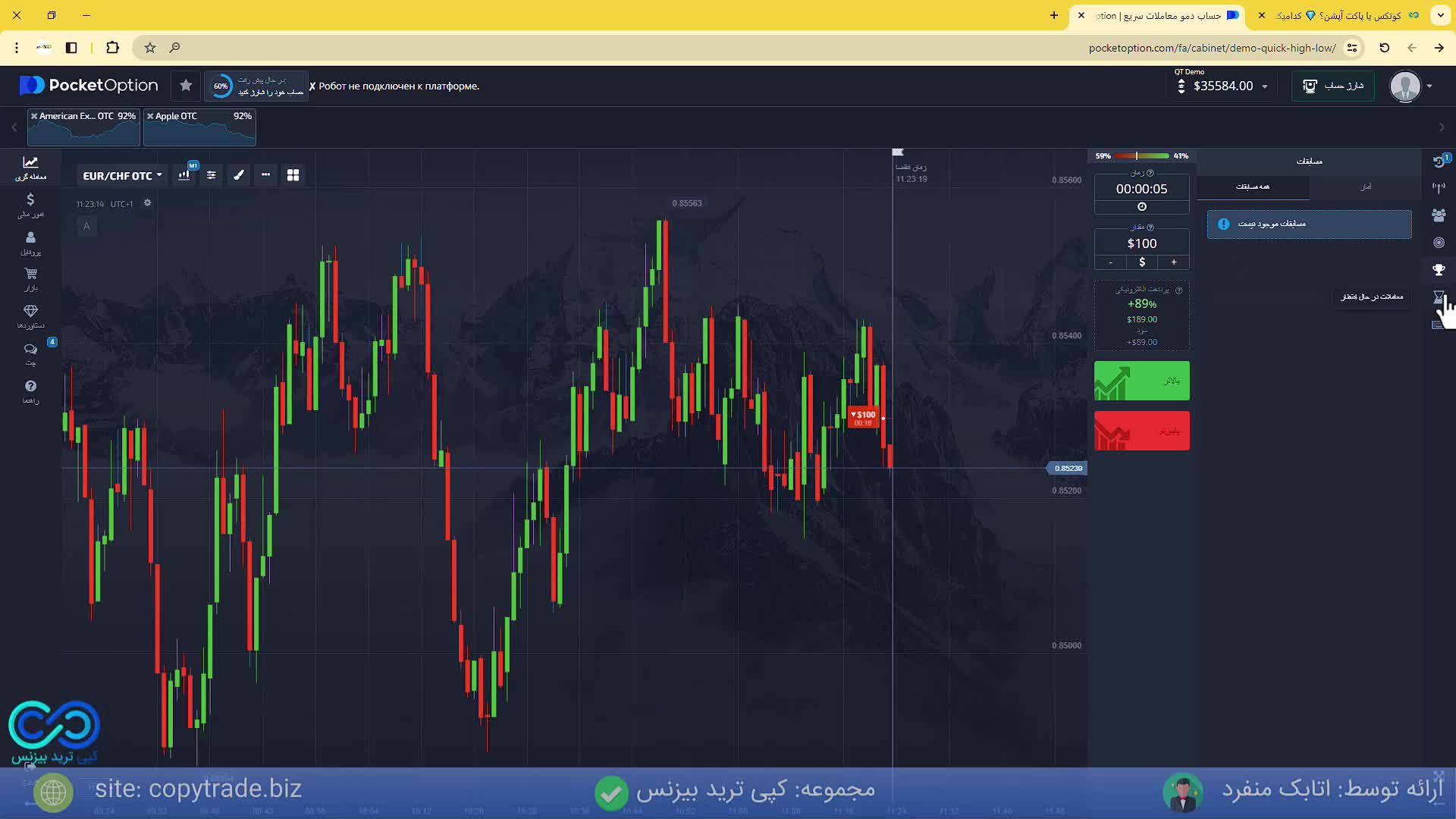Open chart type settings icon

[184, 175]
